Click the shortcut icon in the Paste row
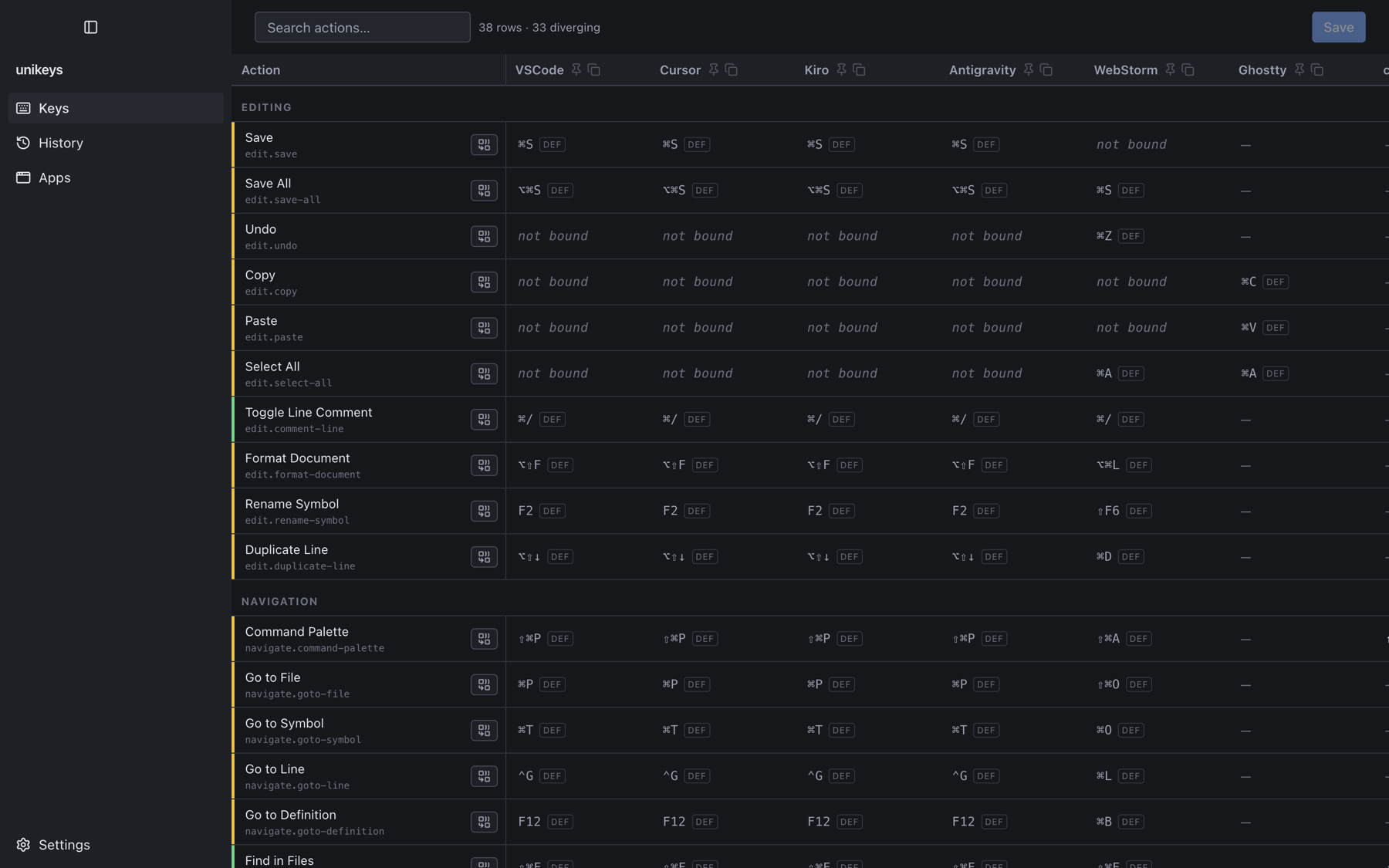The height and width of the screenshot is (868, 1389). point(484,327)
